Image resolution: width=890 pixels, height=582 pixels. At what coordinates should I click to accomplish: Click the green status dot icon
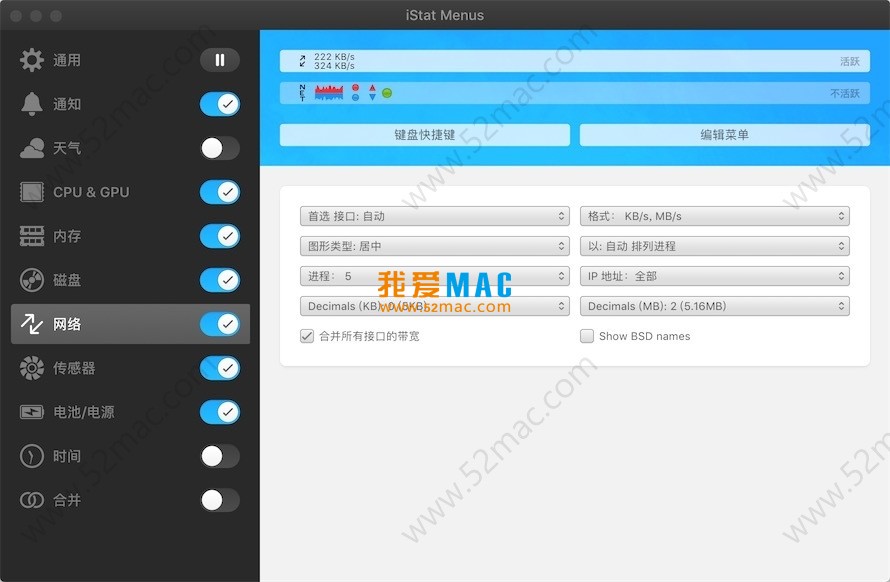click(387, 93)
